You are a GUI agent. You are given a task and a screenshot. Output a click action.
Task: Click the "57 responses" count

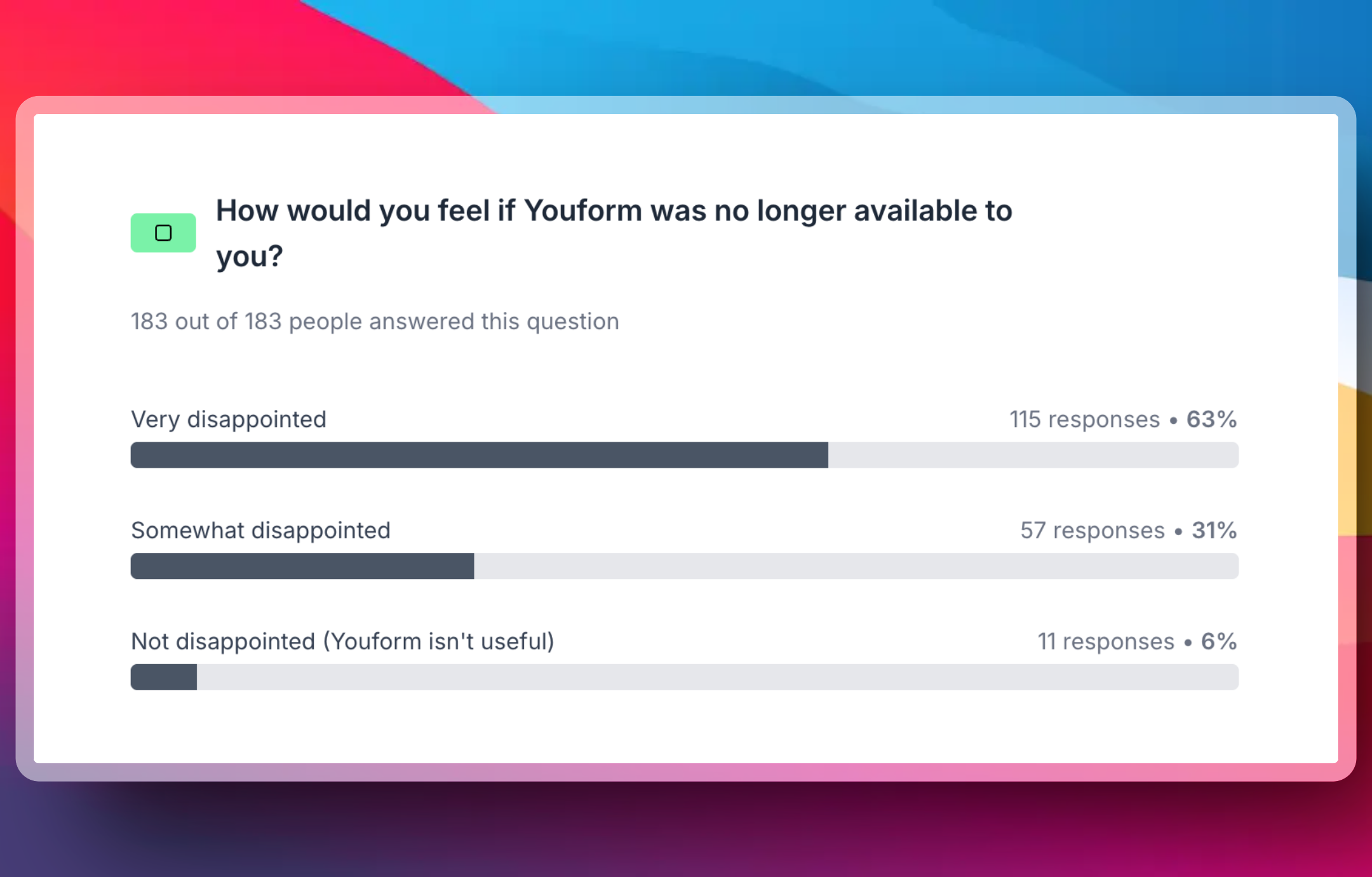pyautogui.click(x=1092, y=531)
